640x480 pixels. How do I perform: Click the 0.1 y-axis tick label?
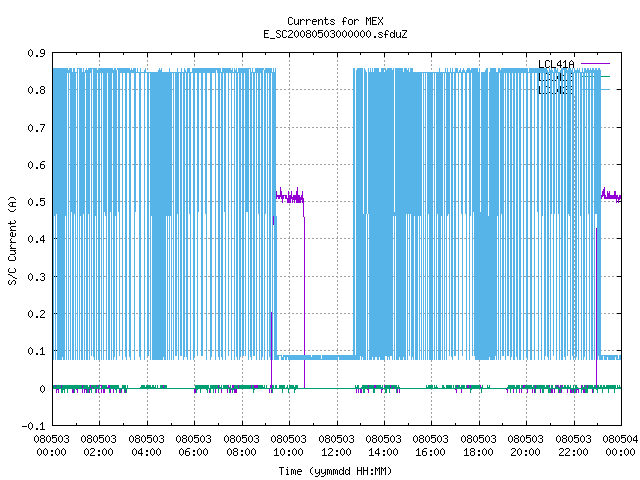(x=37, y=351)
